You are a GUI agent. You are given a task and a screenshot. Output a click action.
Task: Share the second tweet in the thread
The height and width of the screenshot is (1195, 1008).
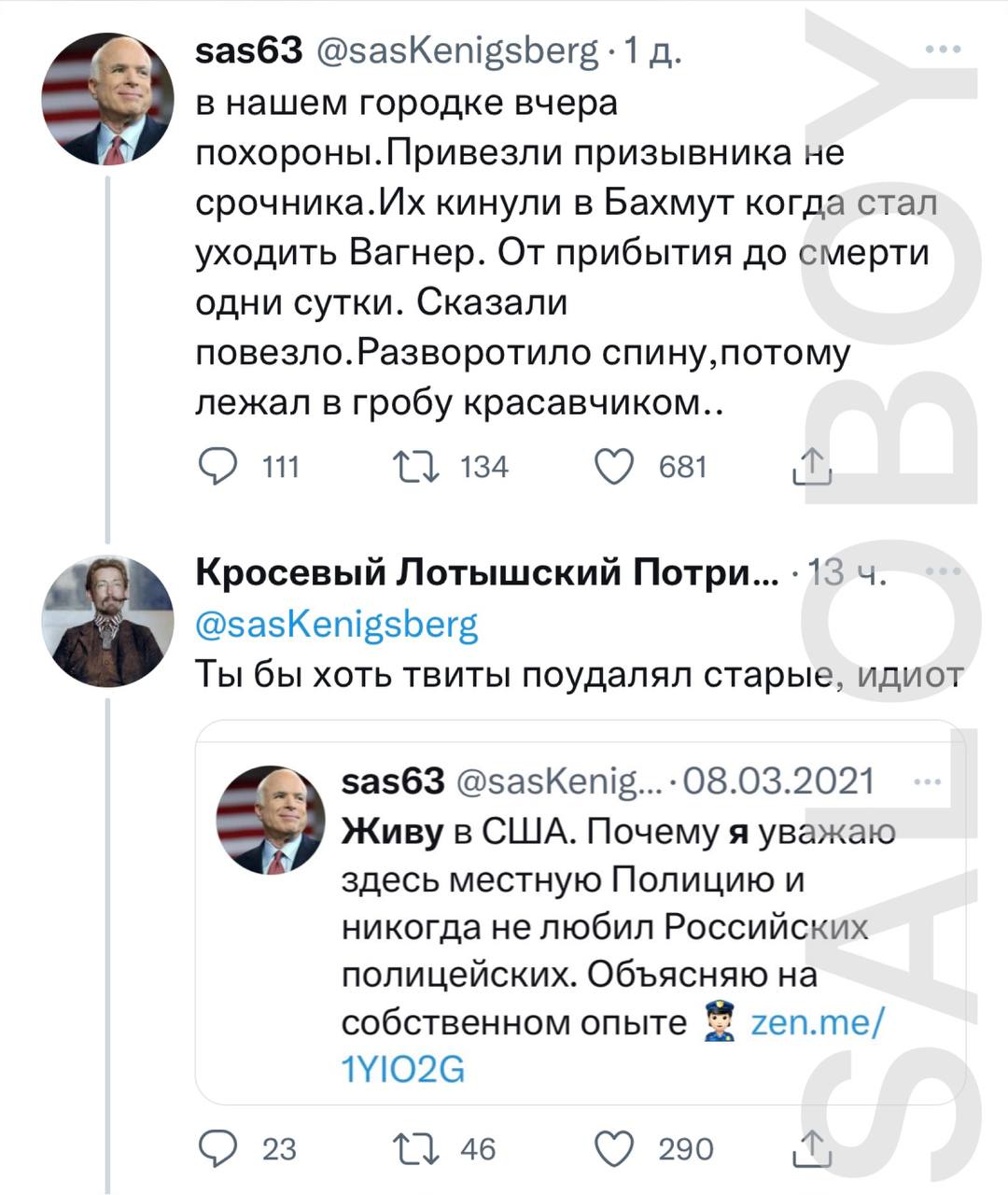(x=811, y=1148)
